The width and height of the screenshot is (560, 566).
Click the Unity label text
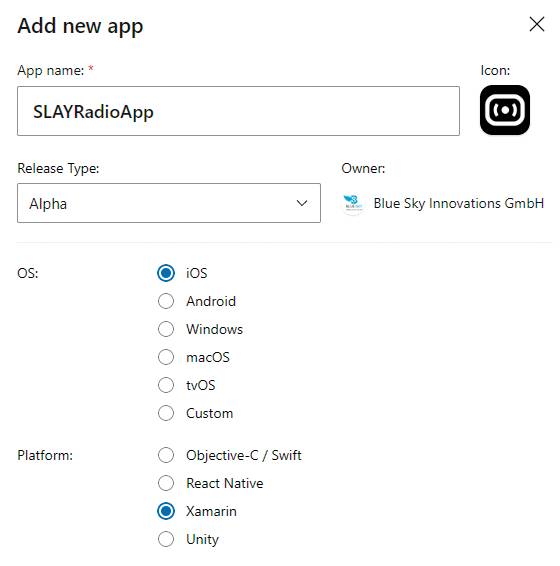(202, 540)
